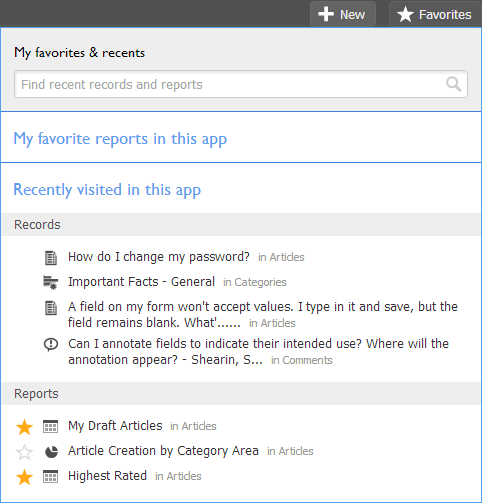Click the magnifier search icon
Screen dimensions: 482x503
pos(454,84)
